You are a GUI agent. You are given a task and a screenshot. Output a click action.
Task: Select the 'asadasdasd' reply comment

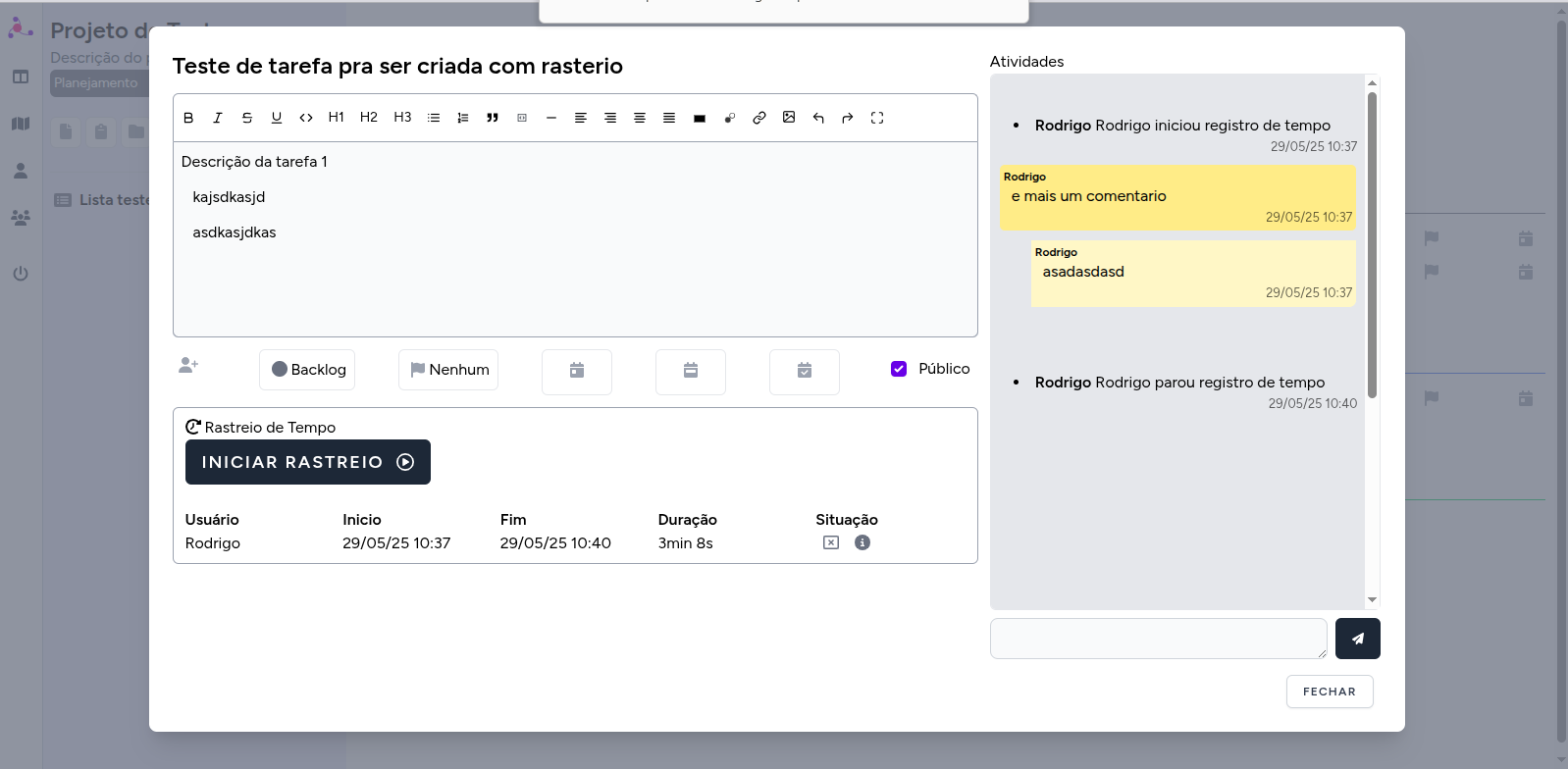[x=1193, y=273]
